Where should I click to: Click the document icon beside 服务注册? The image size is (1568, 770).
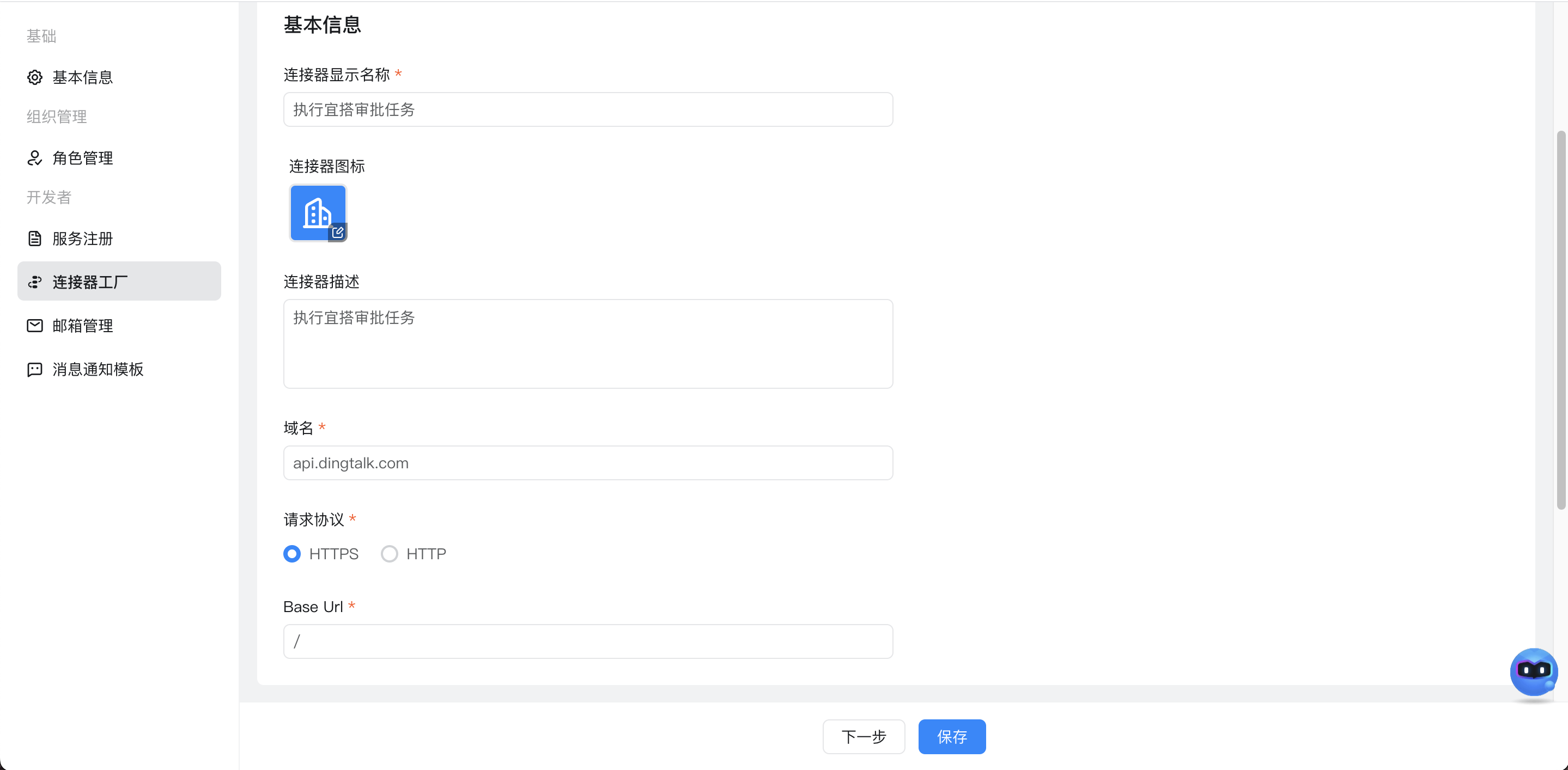tap(35, 239)
